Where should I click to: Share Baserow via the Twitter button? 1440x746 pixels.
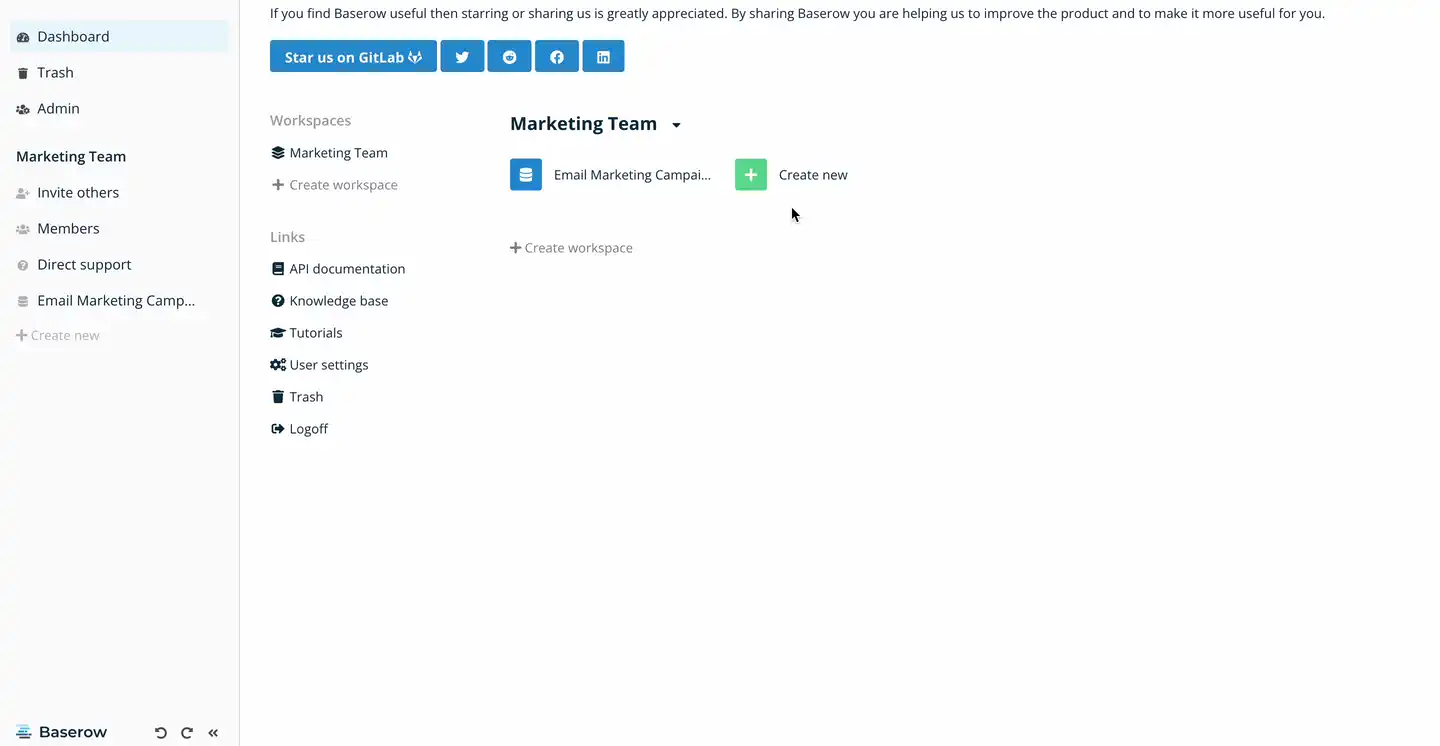tap(462, 56)
